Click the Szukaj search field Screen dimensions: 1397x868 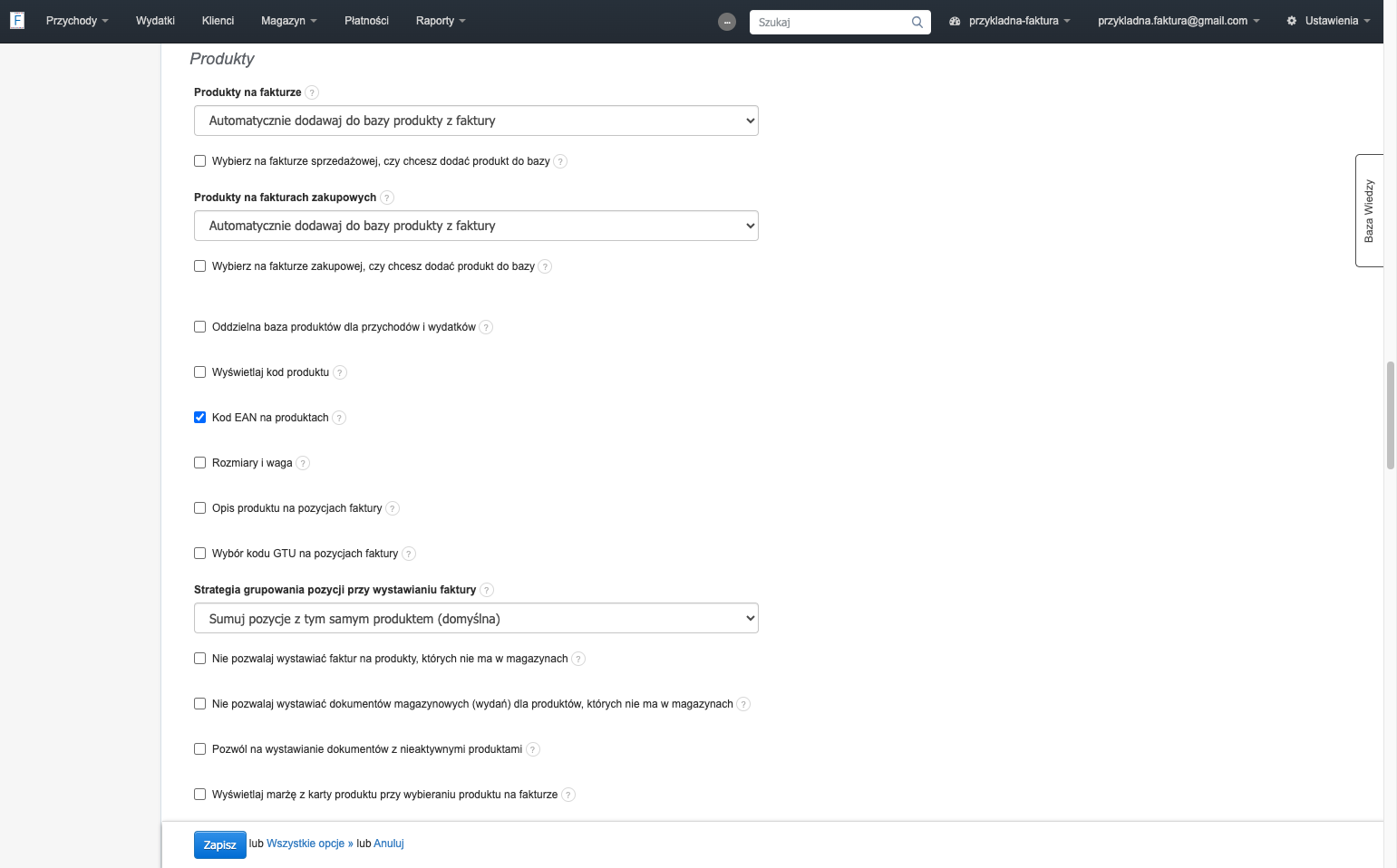829,23
